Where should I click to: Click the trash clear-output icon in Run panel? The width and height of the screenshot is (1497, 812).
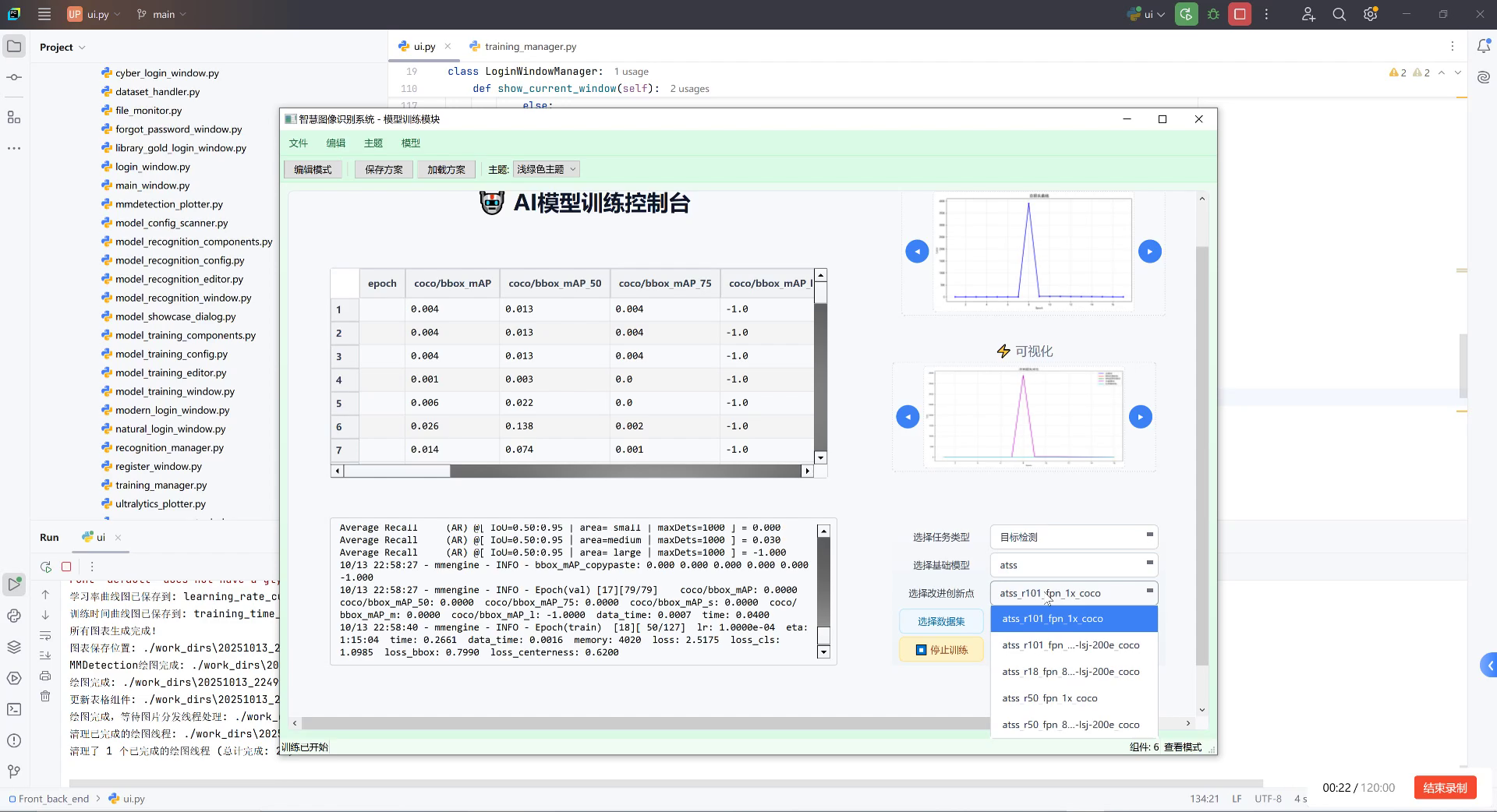click(x=45, y=696)
